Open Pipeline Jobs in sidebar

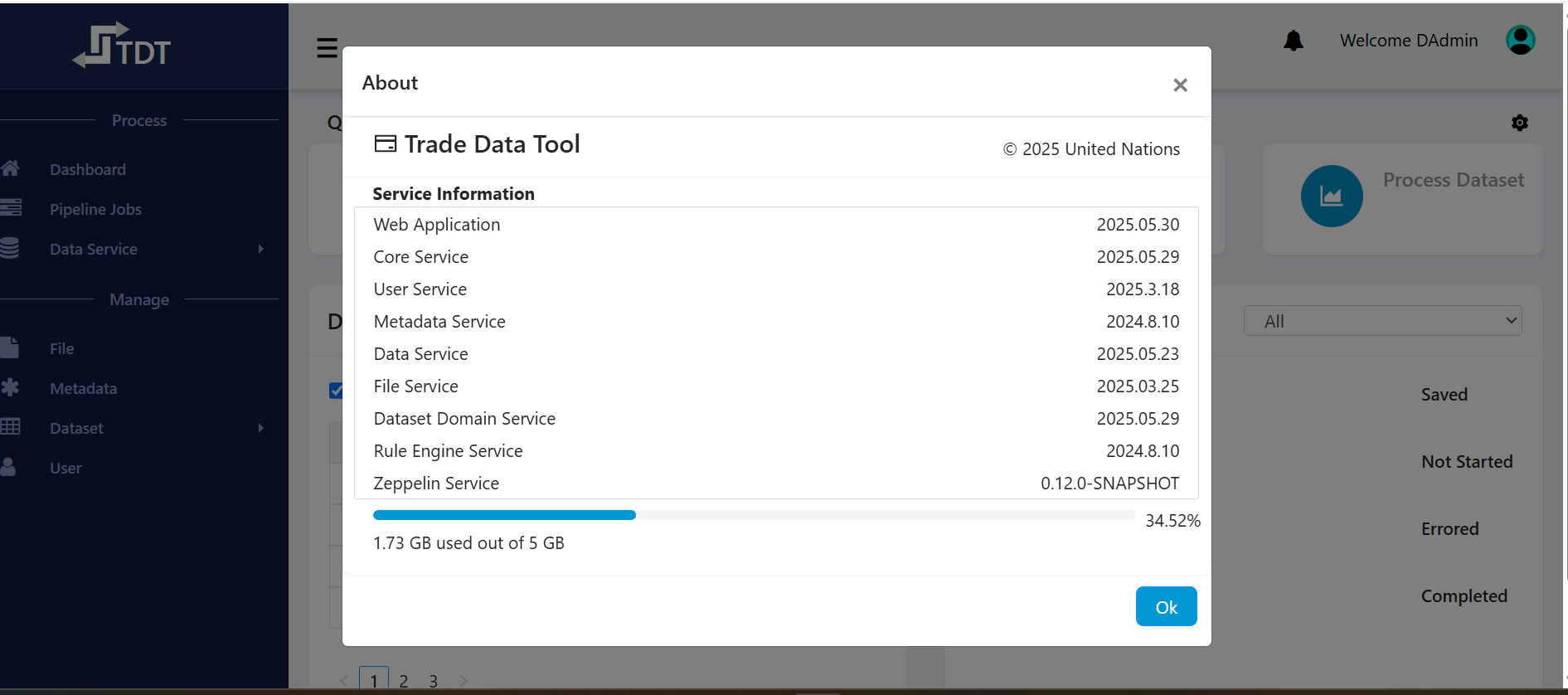point(95,209)
